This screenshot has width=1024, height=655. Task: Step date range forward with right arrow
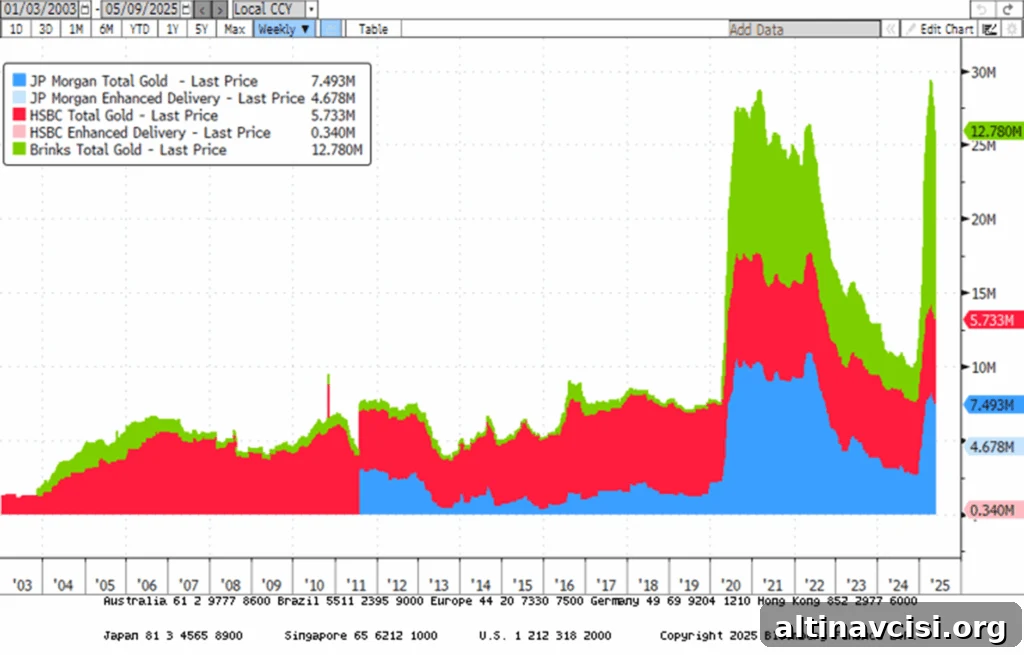[220, 9]
